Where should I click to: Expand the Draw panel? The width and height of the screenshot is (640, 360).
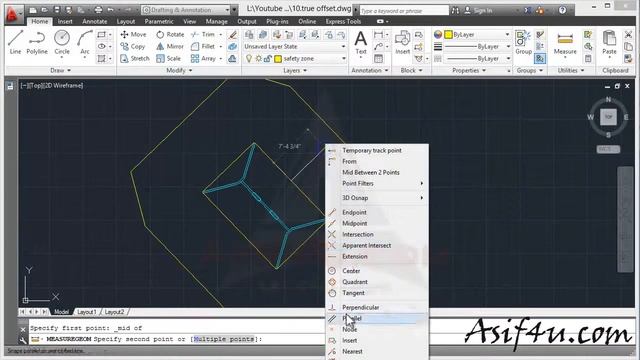point(60,71)
